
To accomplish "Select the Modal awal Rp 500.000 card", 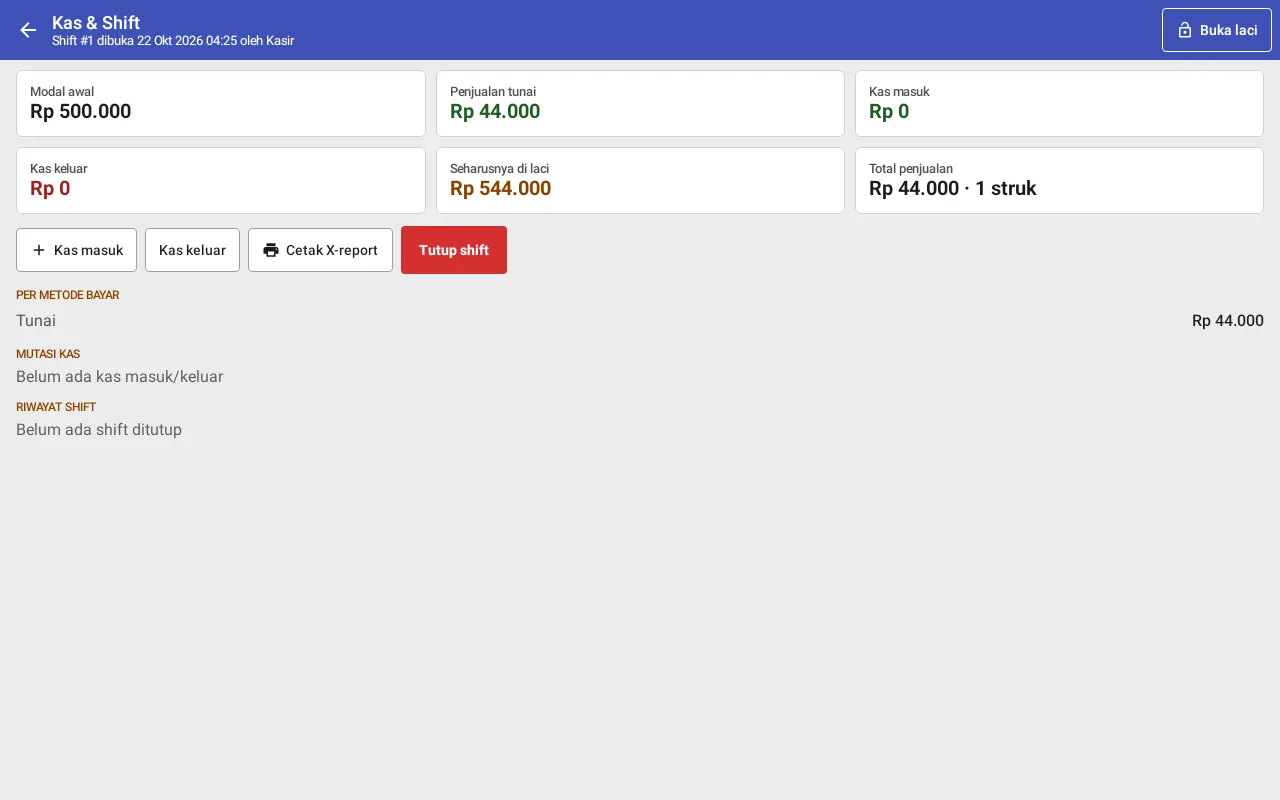I will pos(221,103).
